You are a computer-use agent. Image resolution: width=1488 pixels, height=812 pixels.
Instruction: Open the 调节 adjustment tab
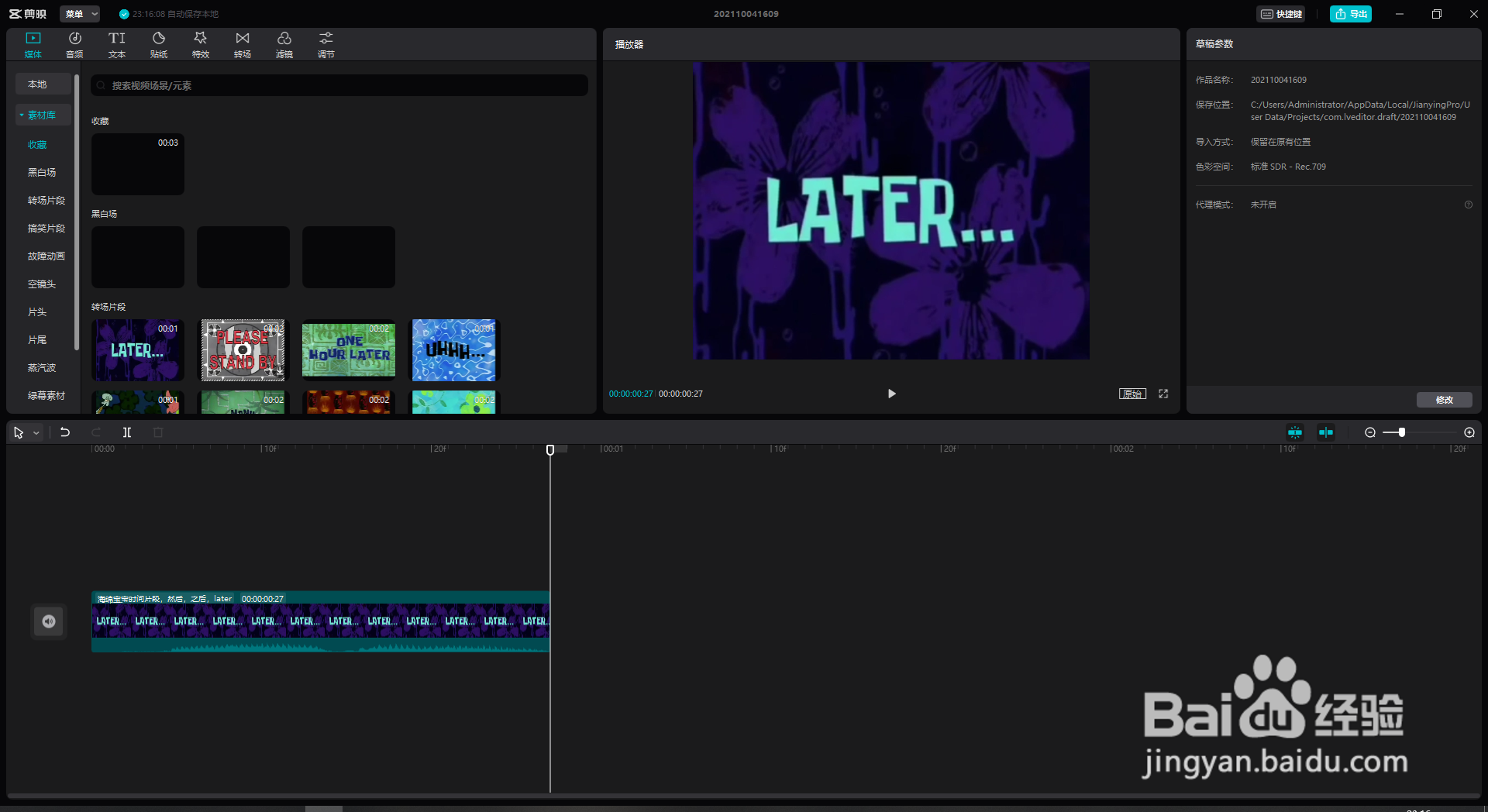pos(326,45)
